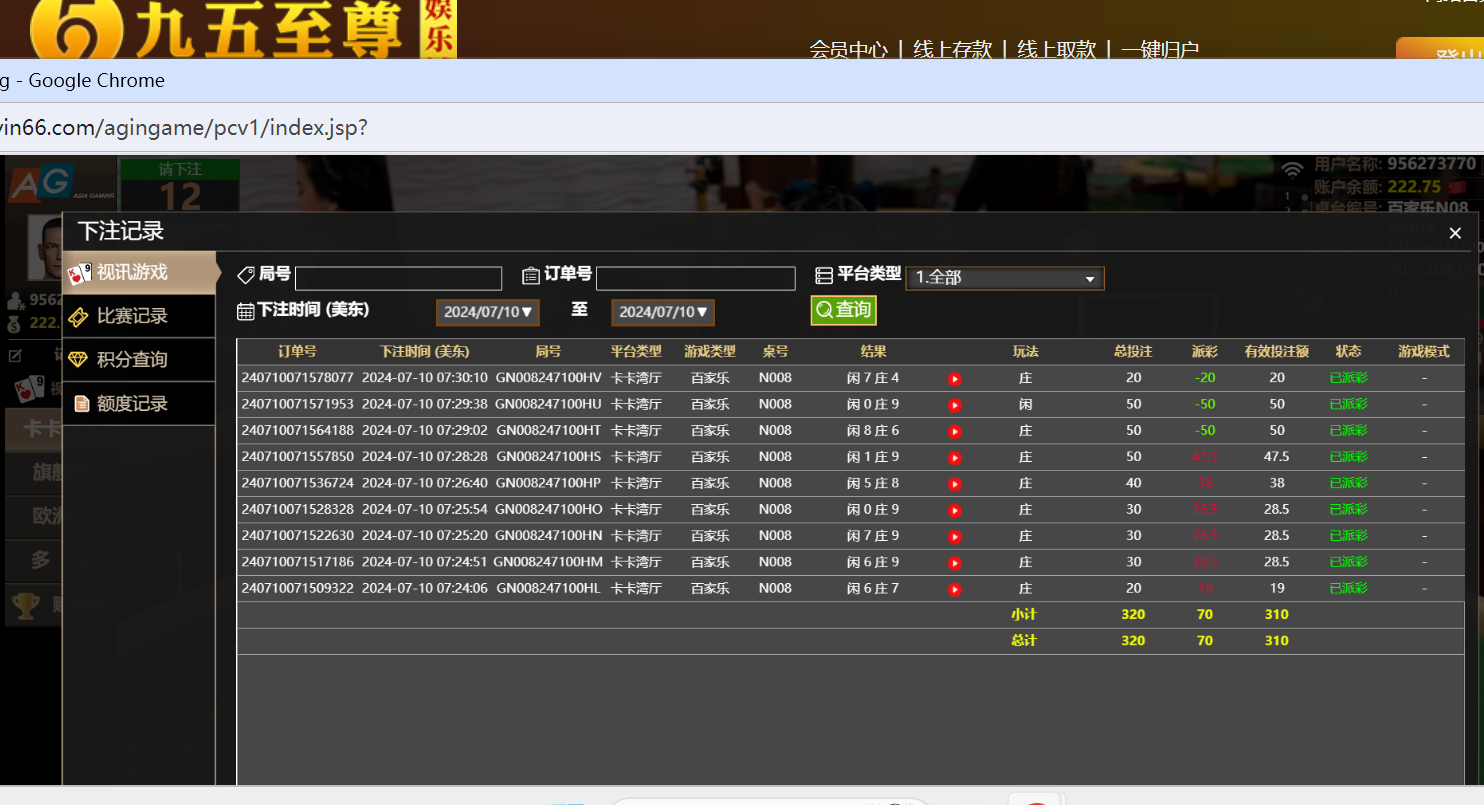This screenshot has width=1484, height=805.
Task: Open 视讯游戏 tab in sidebar
Action: (139, 272)
